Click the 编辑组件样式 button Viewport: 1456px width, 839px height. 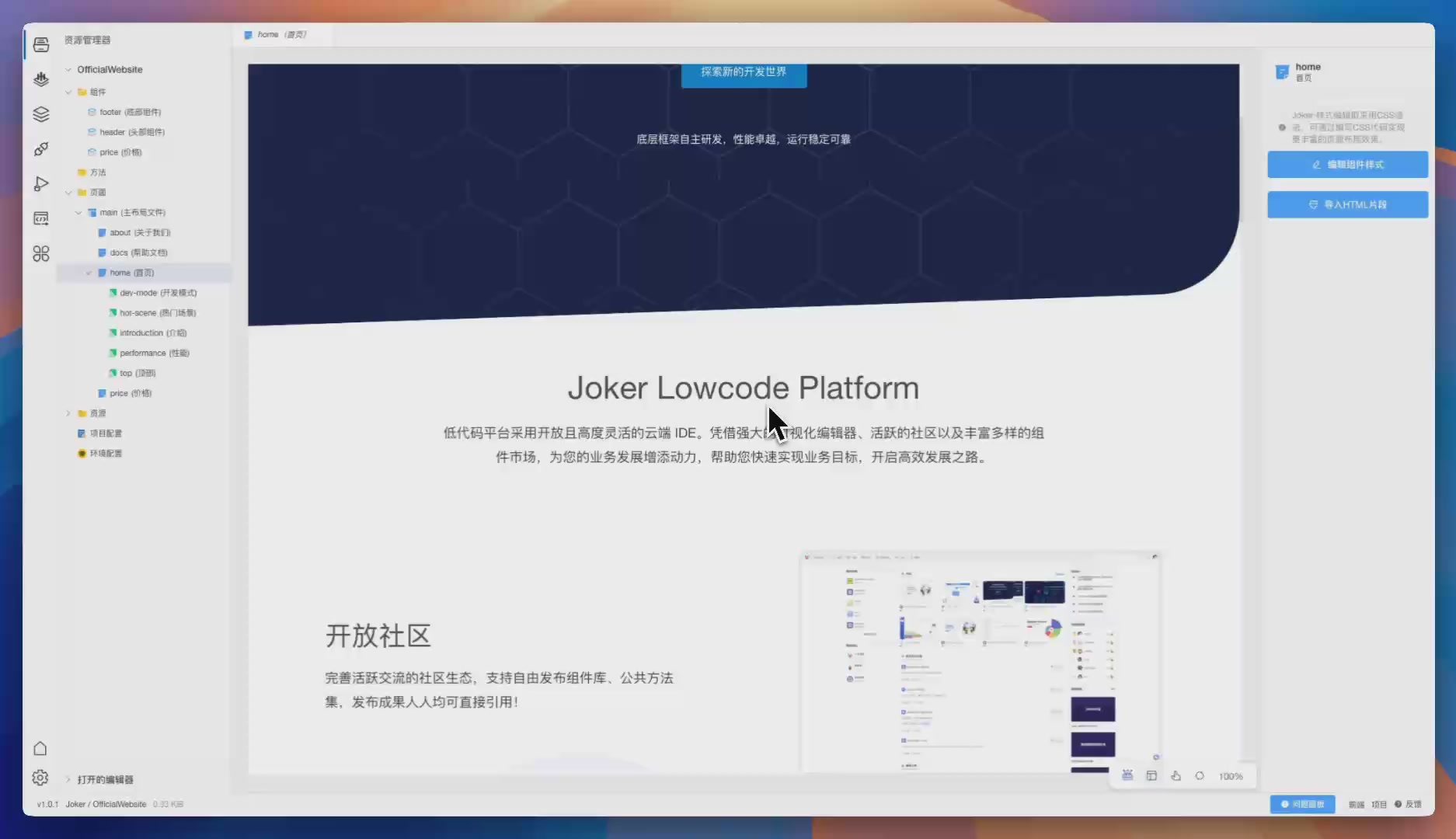[x=1347, y=165]
